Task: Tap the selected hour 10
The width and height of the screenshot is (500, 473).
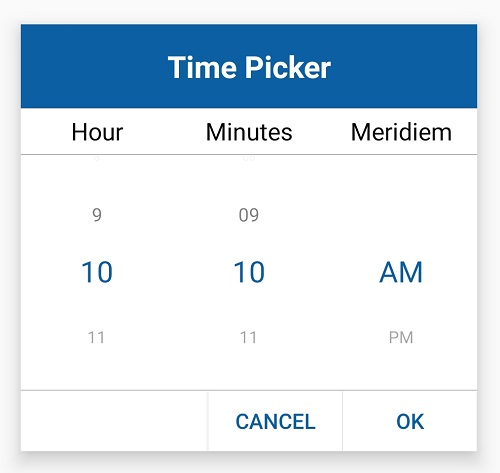Action: click(97, 272)
